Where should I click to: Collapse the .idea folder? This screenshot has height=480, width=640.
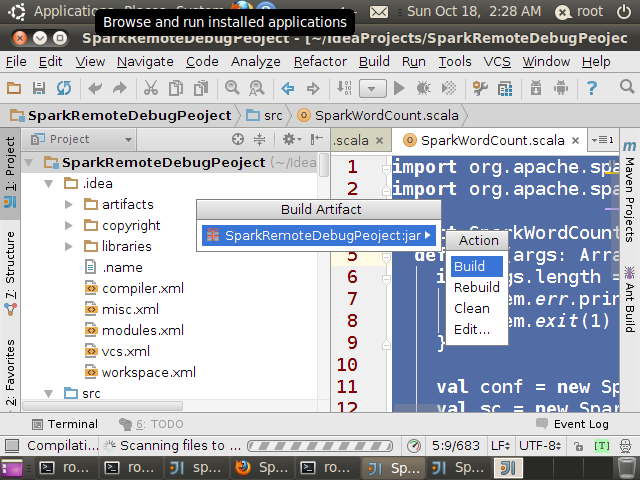[49, 184]
